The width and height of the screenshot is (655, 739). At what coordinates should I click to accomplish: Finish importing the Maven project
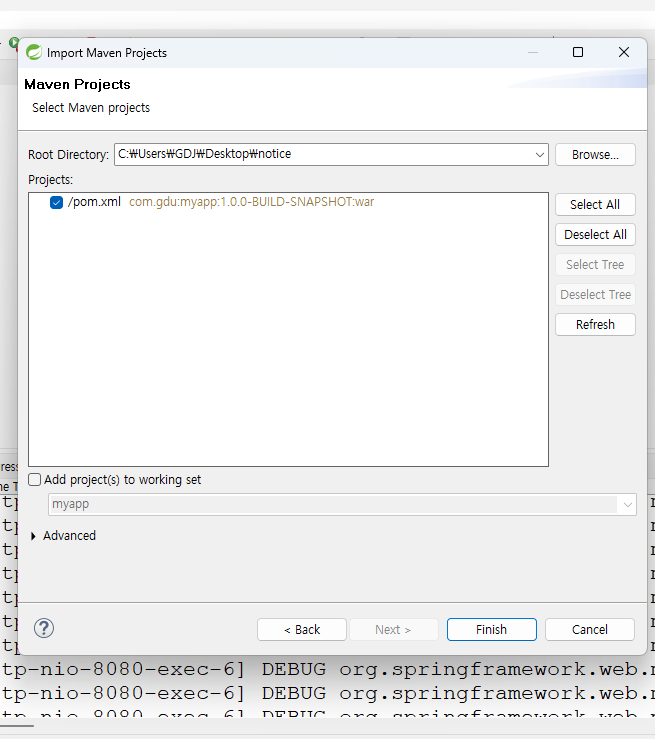491,630
